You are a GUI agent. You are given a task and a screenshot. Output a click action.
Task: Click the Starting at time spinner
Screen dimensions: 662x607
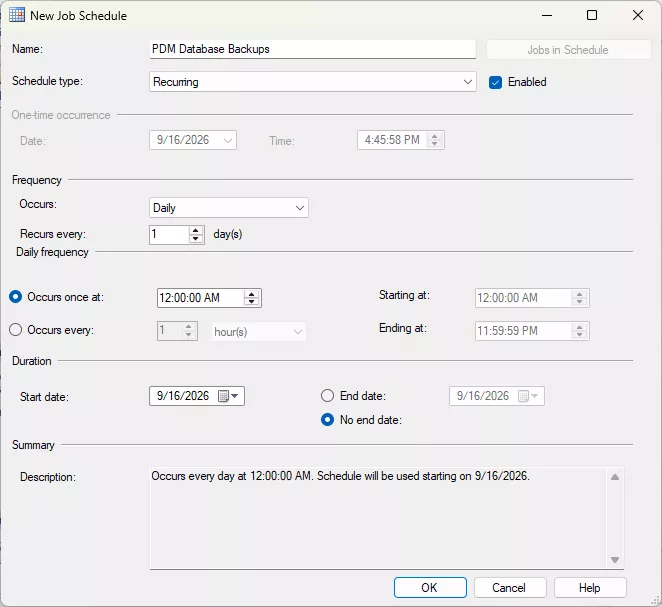click(x=580, y=298)
